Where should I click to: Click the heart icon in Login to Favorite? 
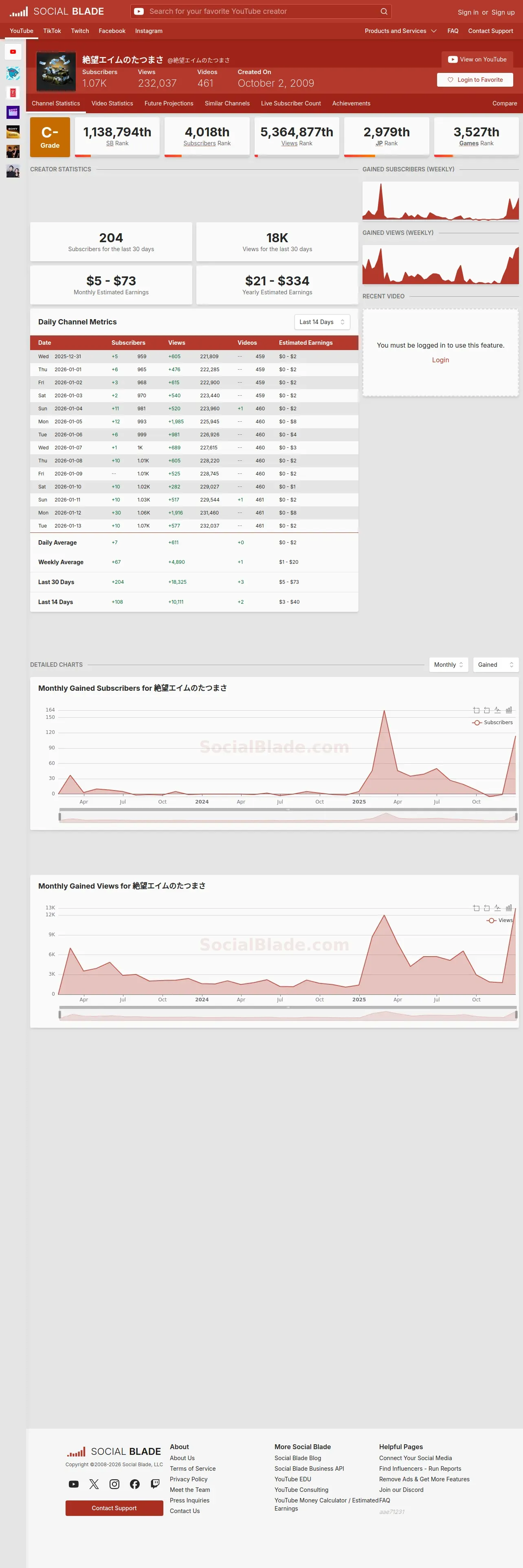[450, 80]
